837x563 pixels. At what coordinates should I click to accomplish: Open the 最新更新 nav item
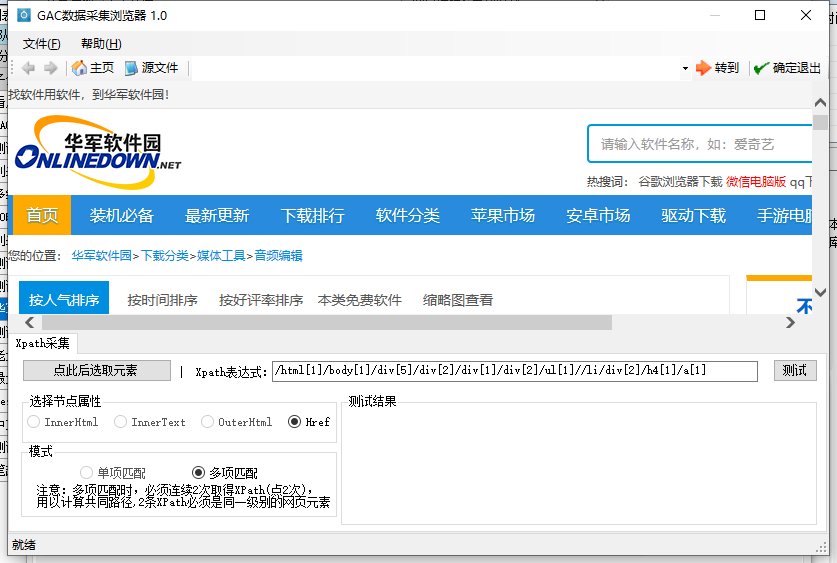(217, 215)
